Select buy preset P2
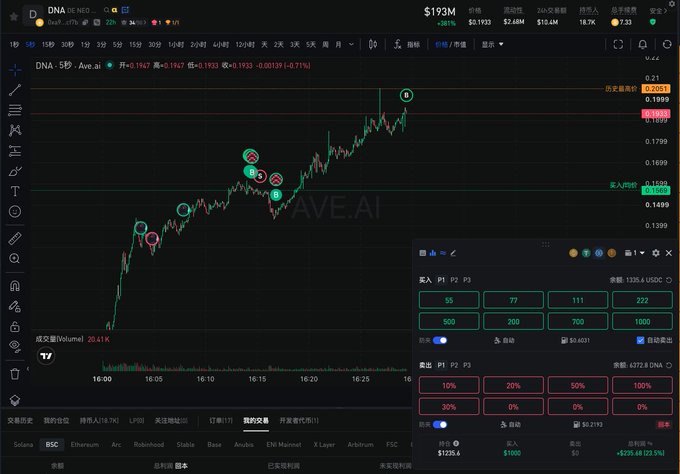680x474 pixels. 454,280
